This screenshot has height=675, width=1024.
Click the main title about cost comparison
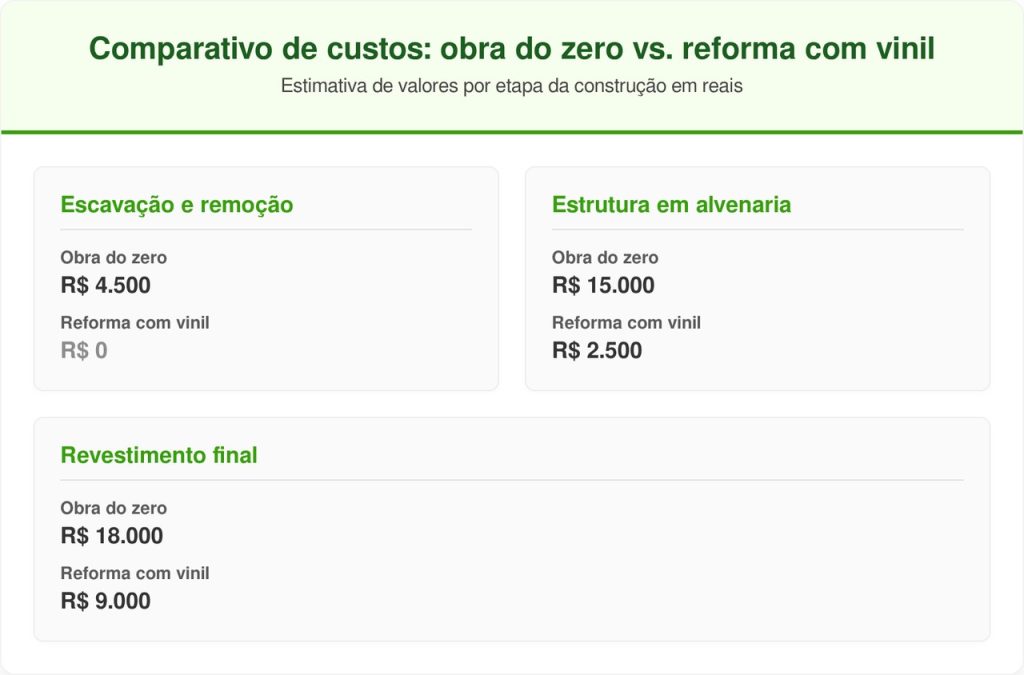(x=511, y=49)
